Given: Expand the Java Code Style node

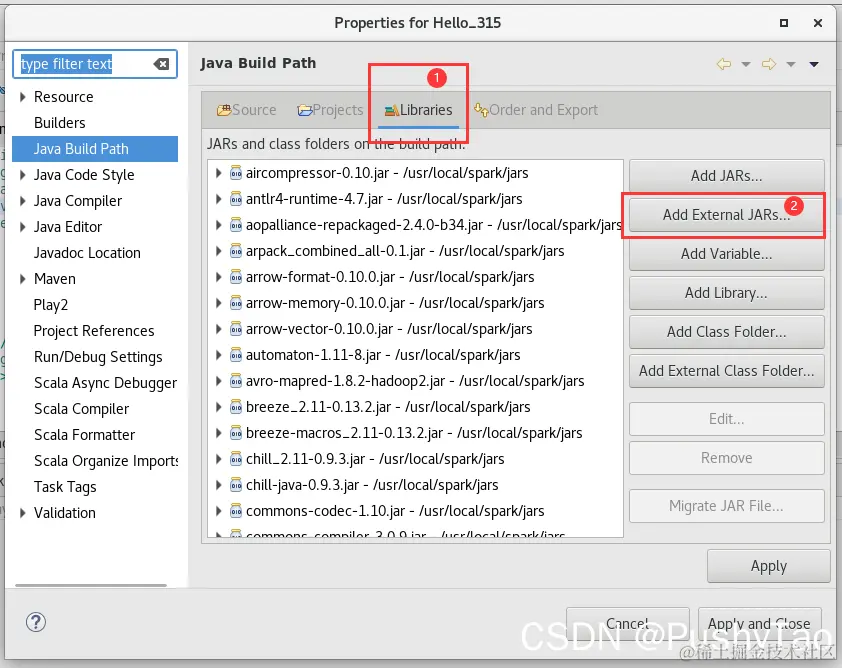Looking at the screenshot, I should click(23, 175).
